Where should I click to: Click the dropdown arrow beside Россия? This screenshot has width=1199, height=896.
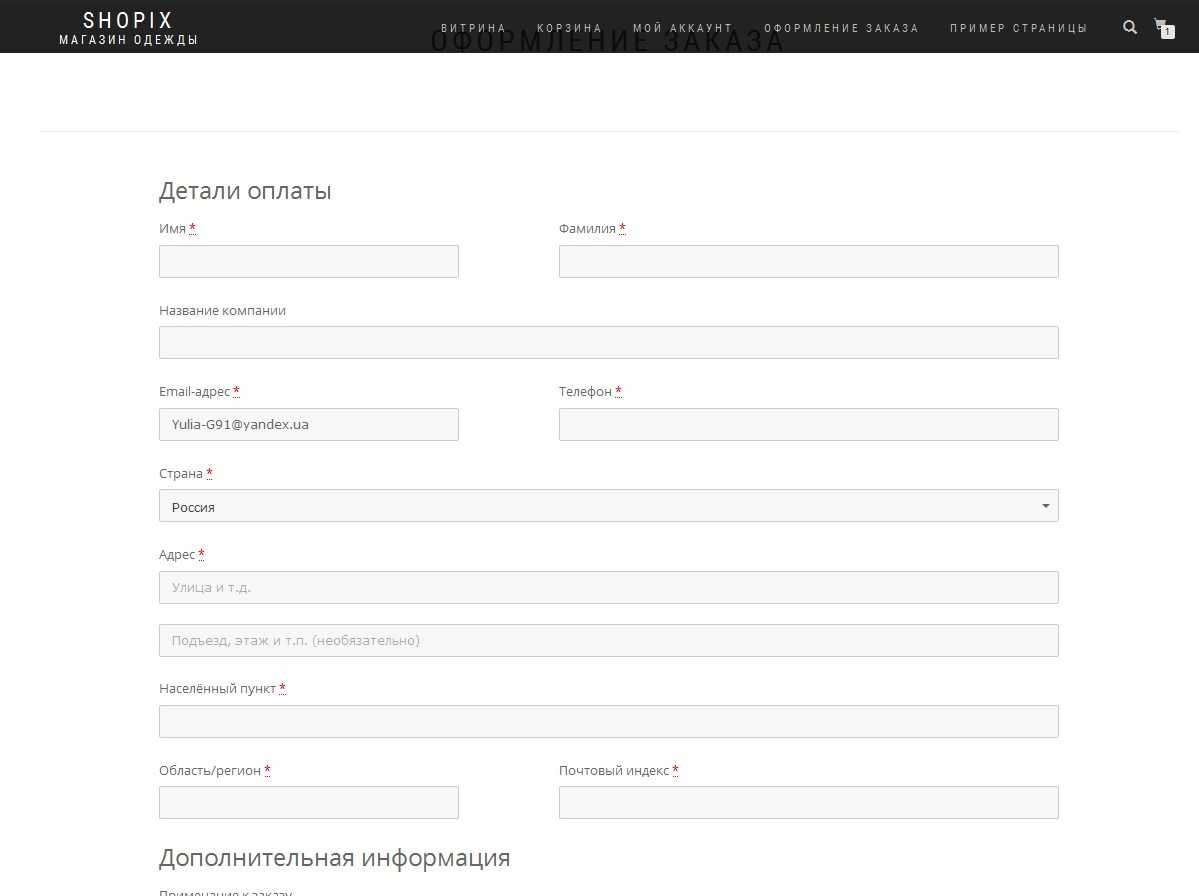coord(1045,506)
